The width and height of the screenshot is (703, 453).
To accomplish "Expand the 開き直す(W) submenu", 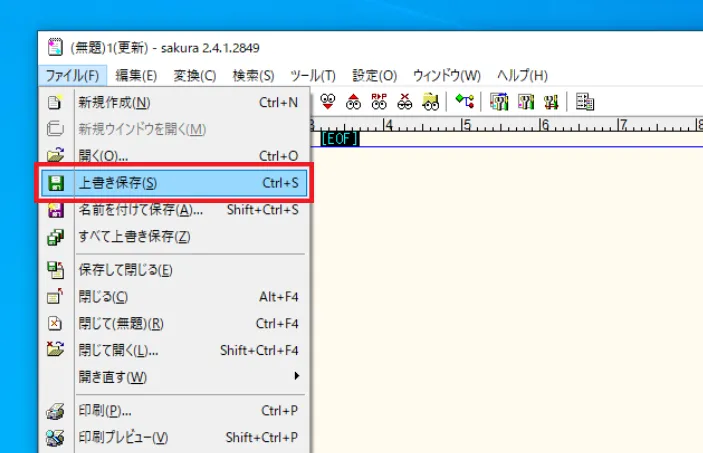I will point(174,377).
